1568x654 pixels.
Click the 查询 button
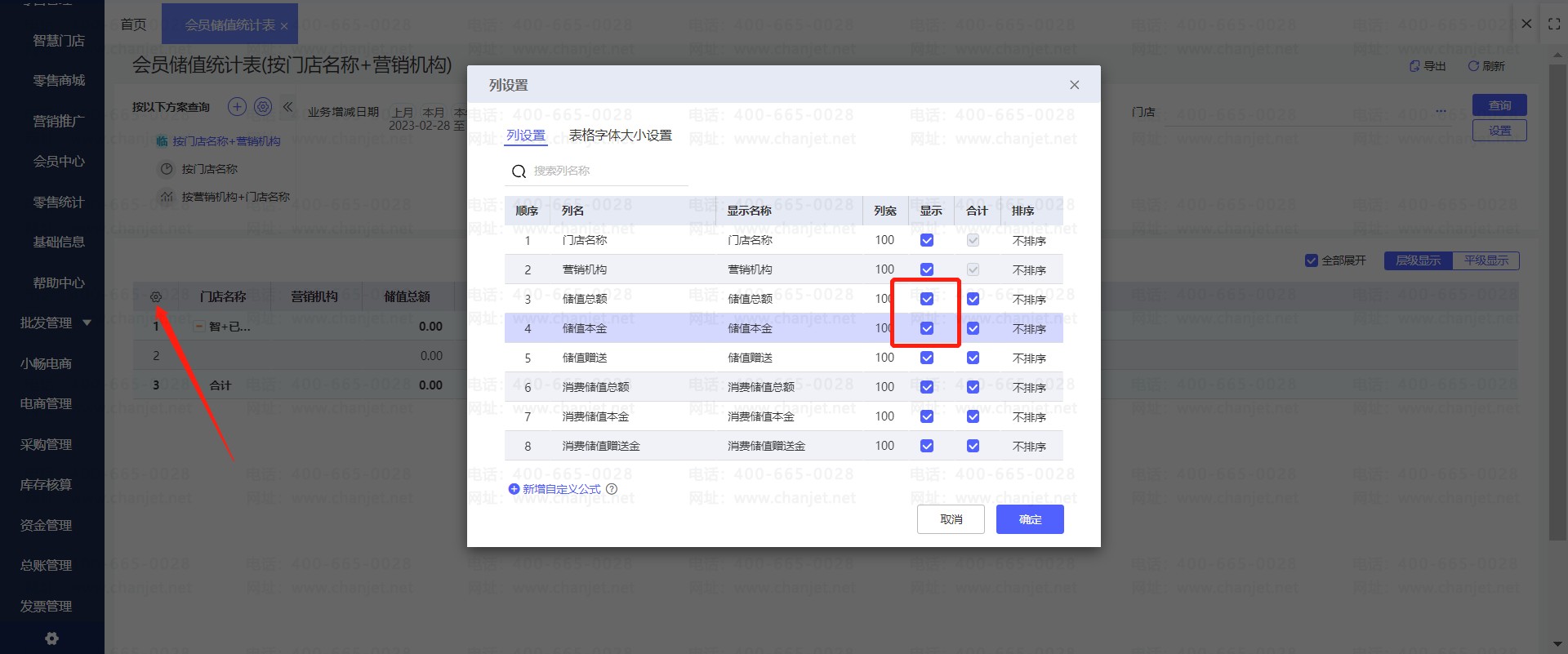(x=1499, y=105)
